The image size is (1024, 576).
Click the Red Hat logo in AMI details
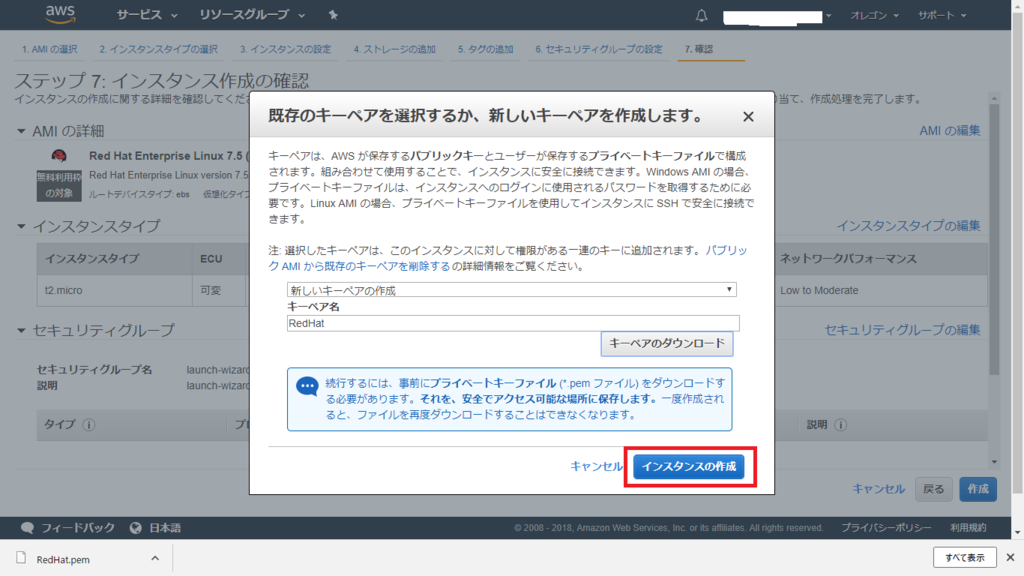(57, 157)
